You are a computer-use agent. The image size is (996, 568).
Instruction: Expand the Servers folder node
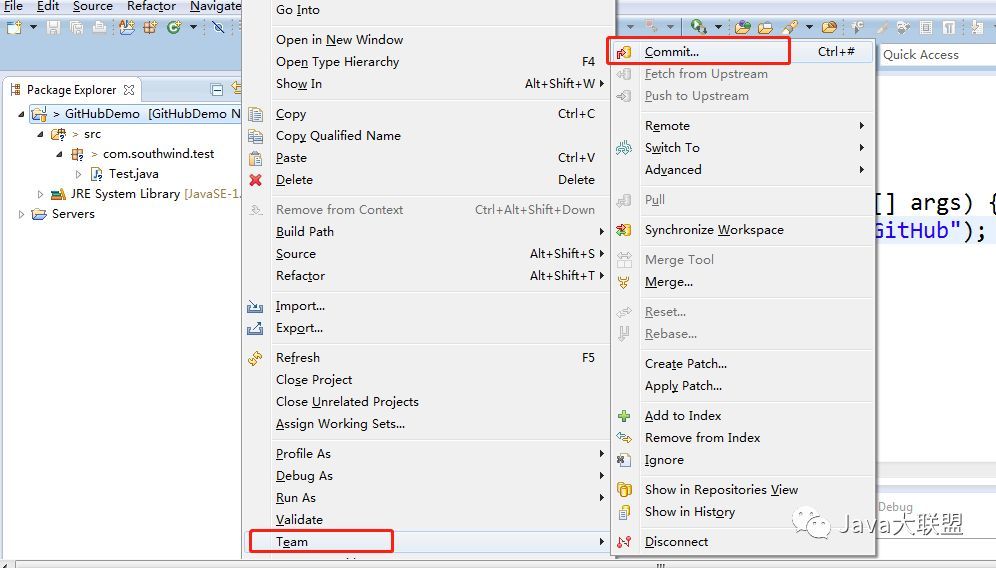pos(21,214)
